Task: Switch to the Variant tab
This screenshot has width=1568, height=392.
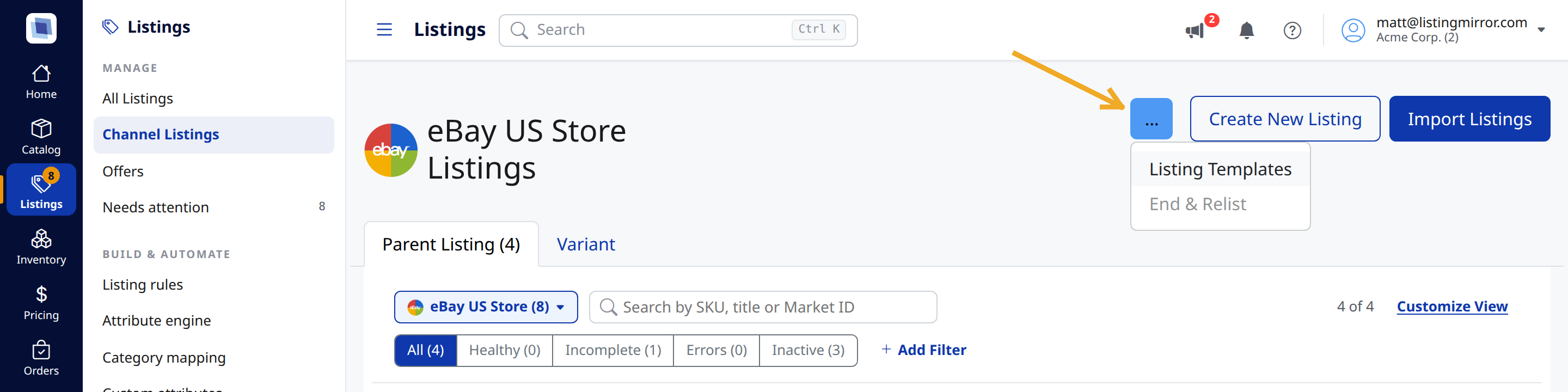Action: tap(586, 244)
